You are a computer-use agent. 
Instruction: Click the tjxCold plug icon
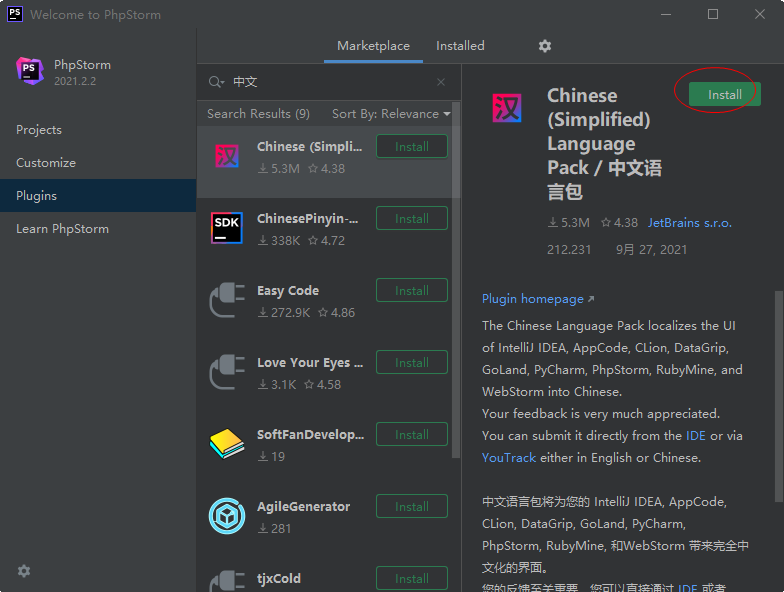point(227,582)
